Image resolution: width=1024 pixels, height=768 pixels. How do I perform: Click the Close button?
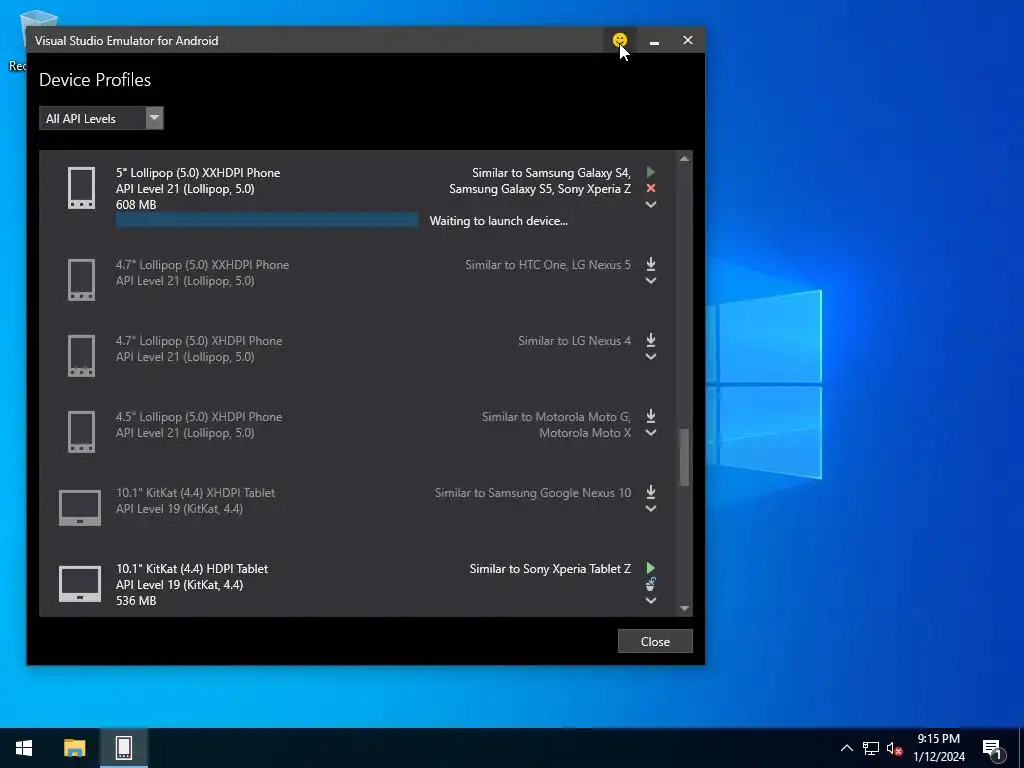pyautogui.click(x=655, y=641)
